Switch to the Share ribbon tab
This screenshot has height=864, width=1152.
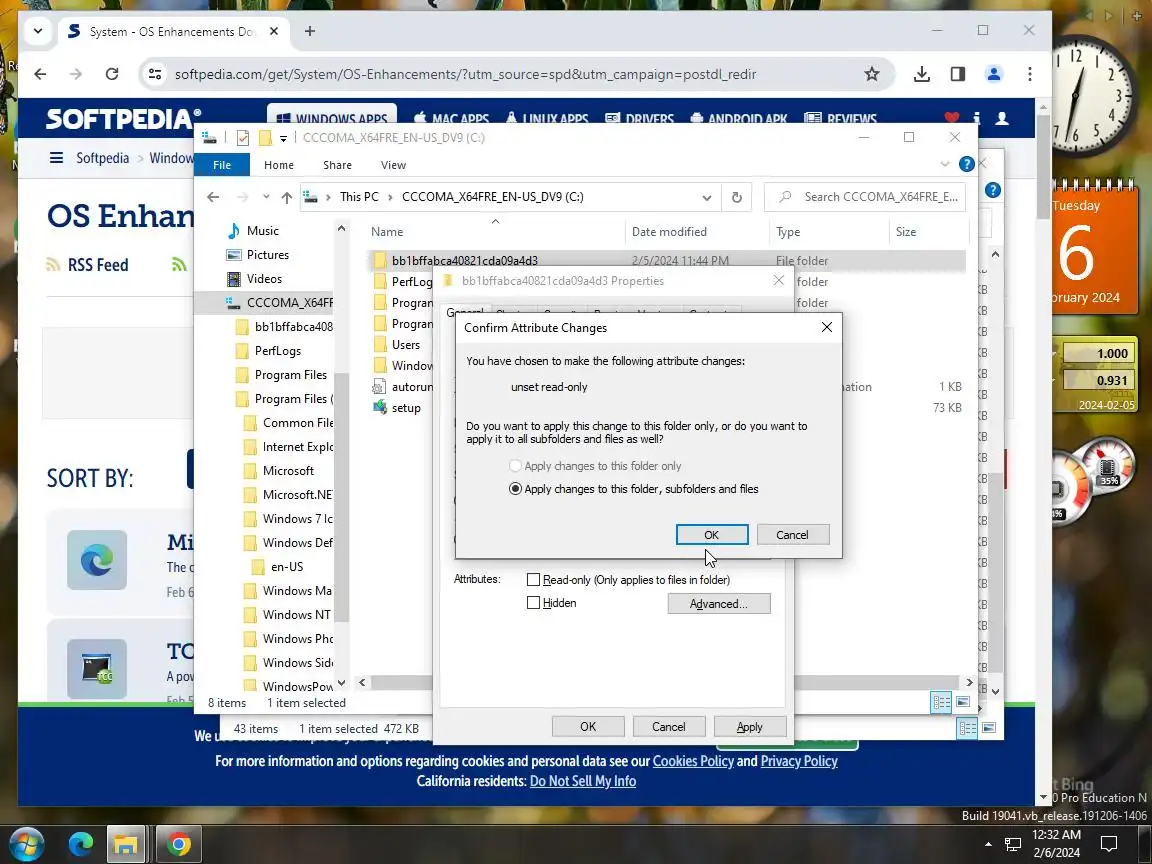337,165
